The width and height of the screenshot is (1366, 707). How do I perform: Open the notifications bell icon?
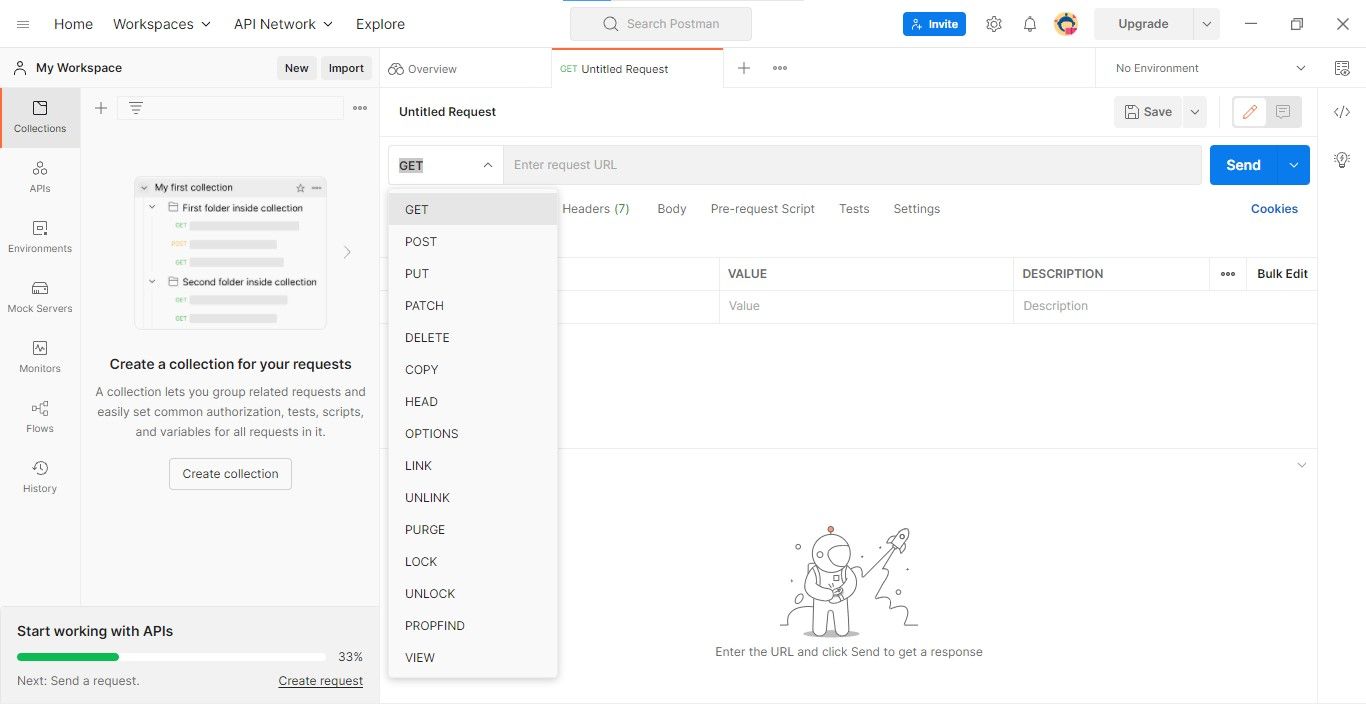1030,24
